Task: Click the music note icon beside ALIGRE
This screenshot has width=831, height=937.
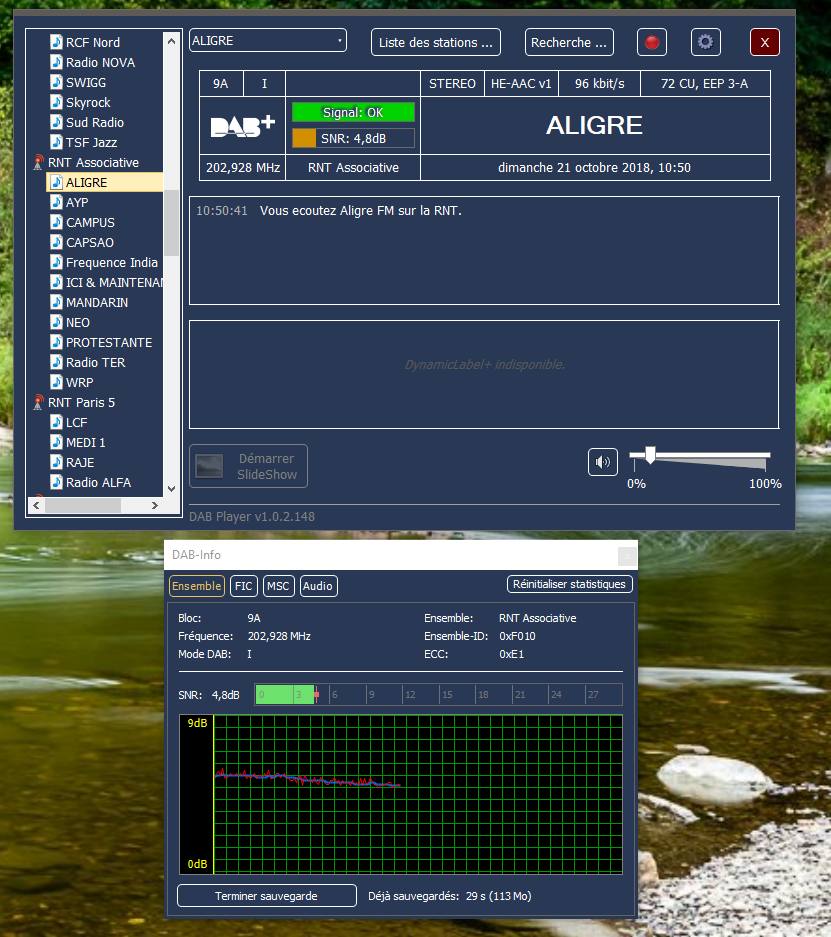Action: tap(56, 182)
